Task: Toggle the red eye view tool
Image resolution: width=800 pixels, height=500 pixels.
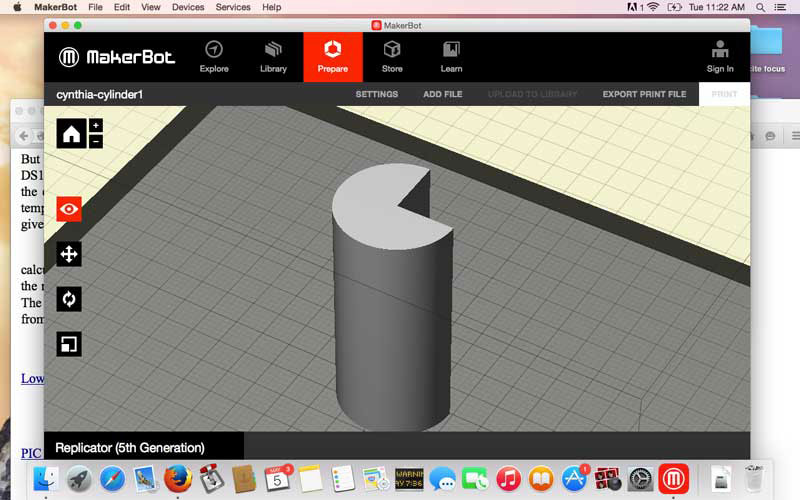Action: pyautogui.click(x=69, y=209)
